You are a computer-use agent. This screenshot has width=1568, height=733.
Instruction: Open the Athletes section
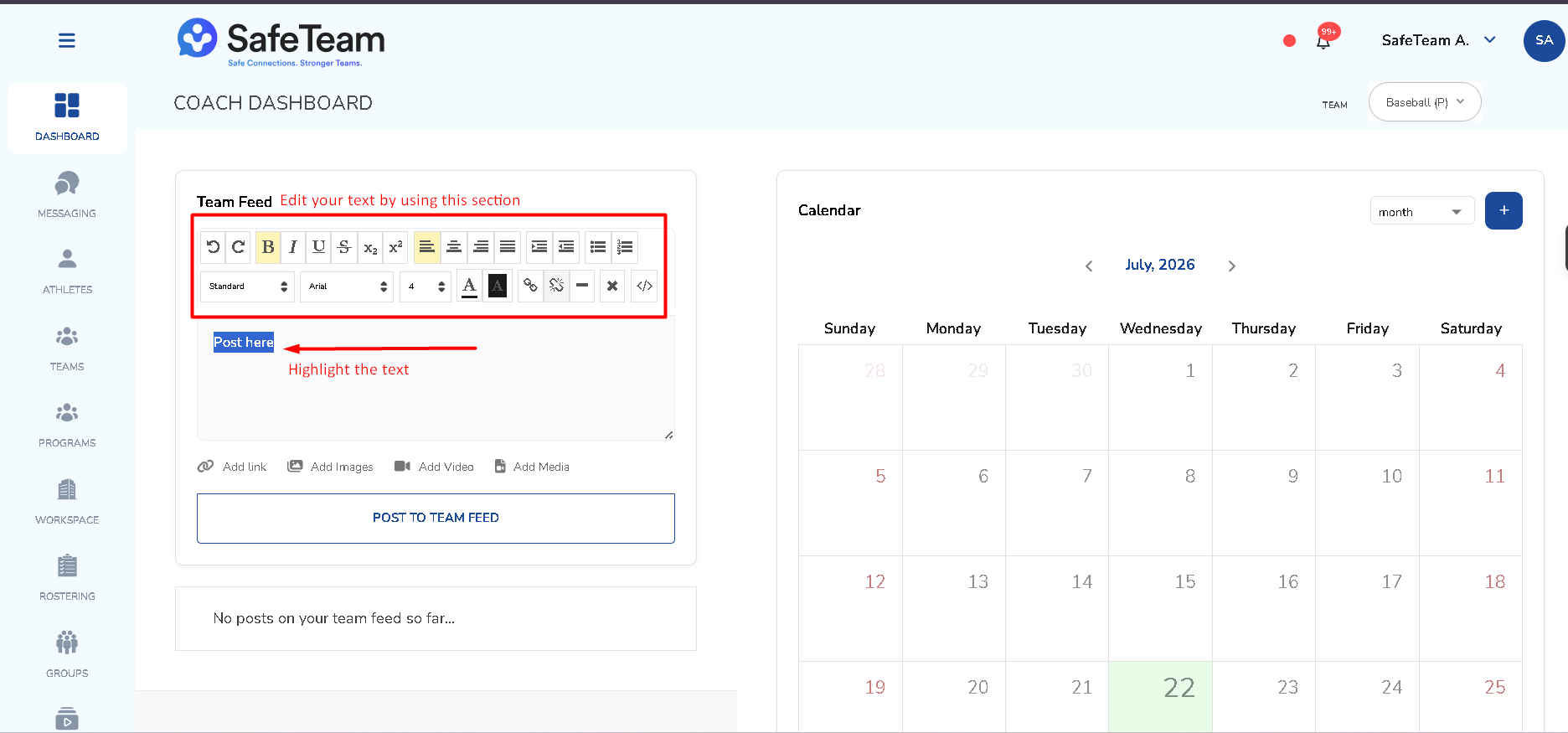point(67,271)
